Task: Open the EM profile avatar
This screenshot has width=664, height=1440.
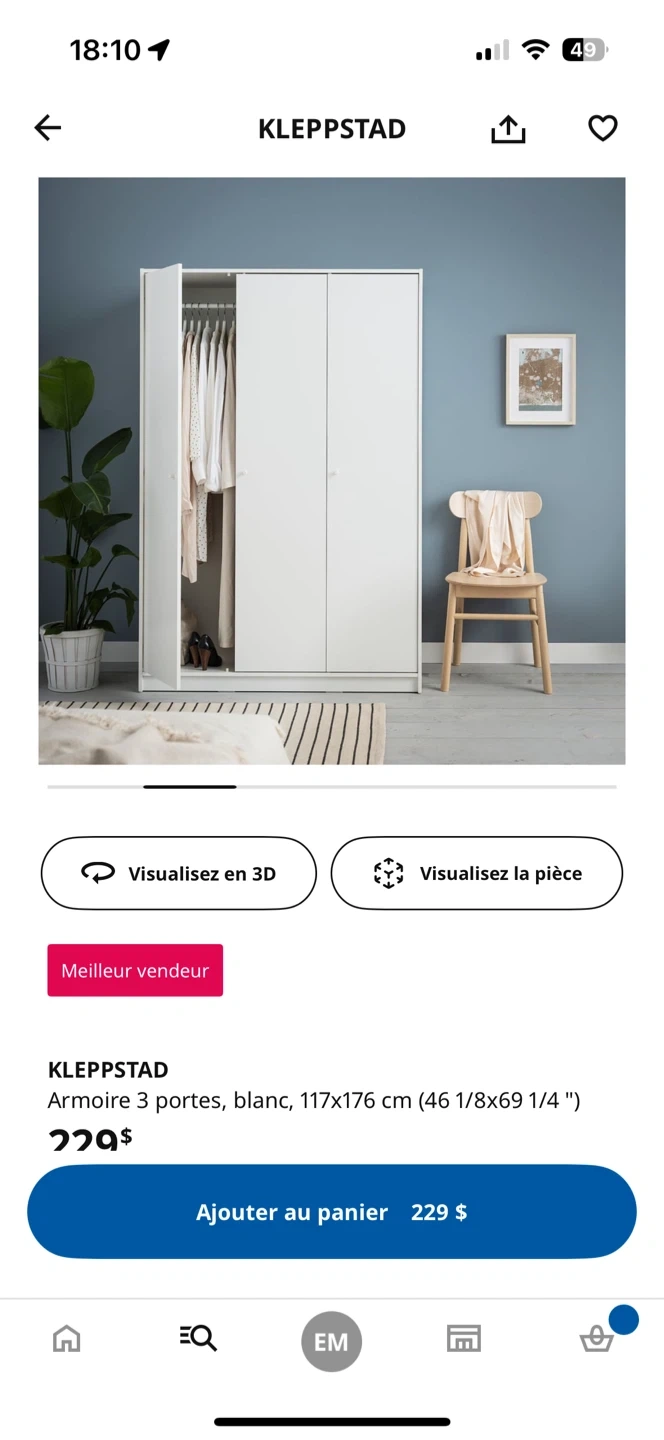Action: pyautogui.click(x=331, y=1341)
